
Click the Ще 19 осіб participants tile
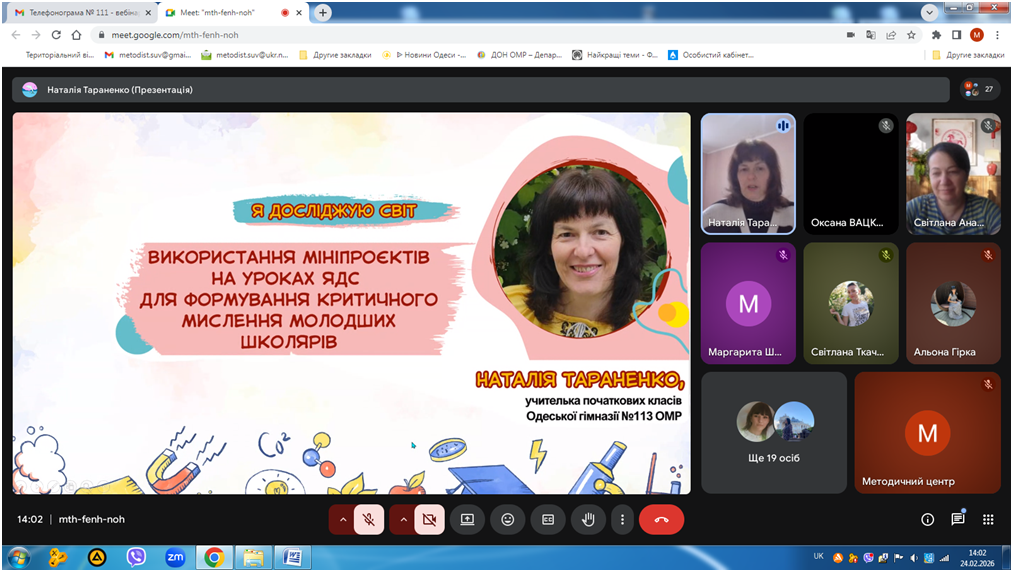coord(775,432)
